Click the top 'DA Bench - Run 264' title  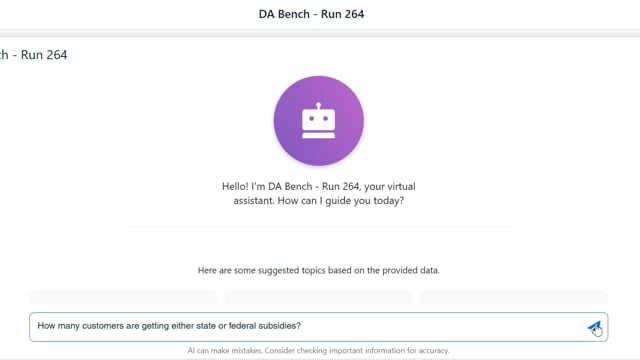click(x=311, y=14)
